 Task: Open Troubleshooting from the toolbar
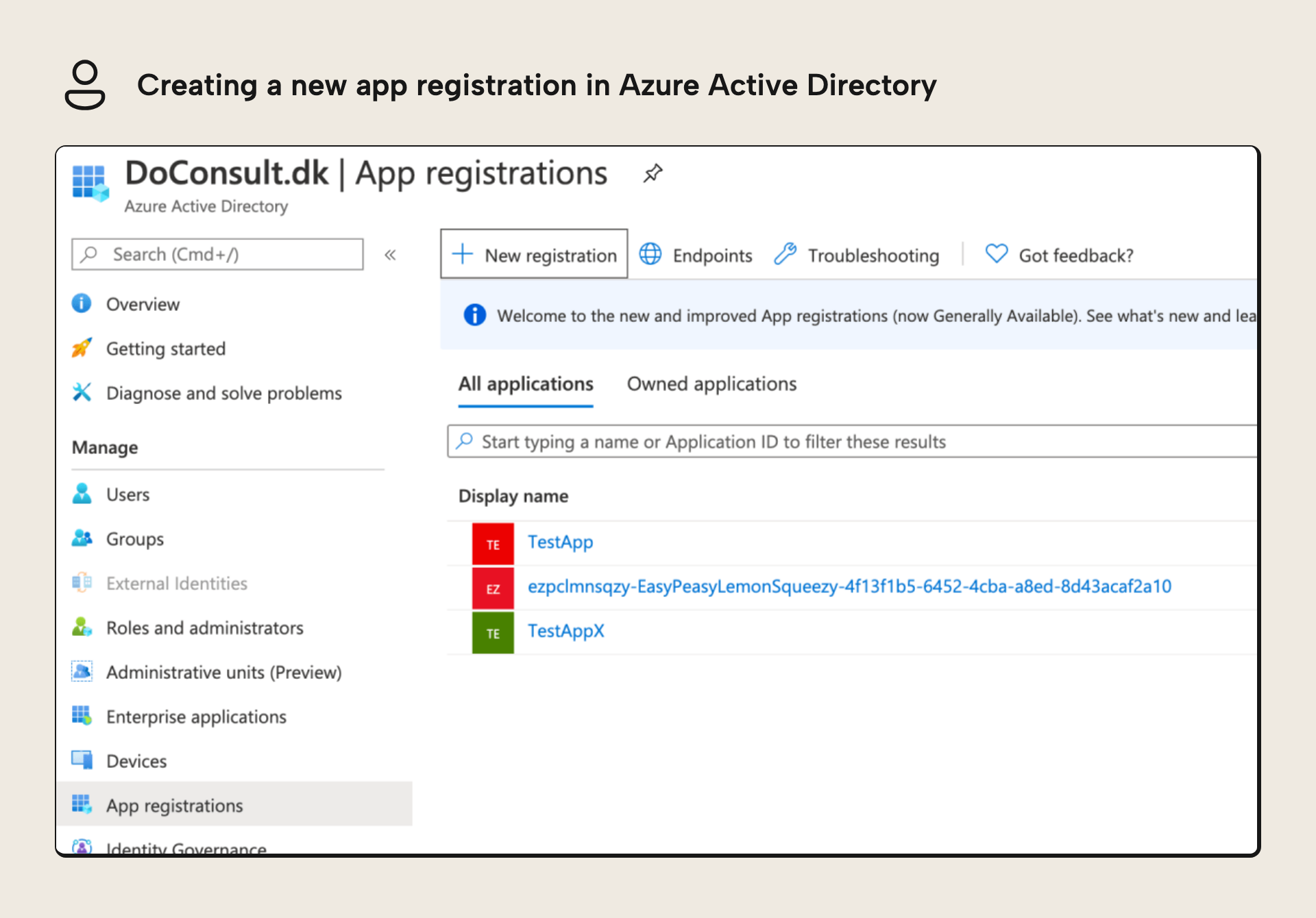point(857,255)
